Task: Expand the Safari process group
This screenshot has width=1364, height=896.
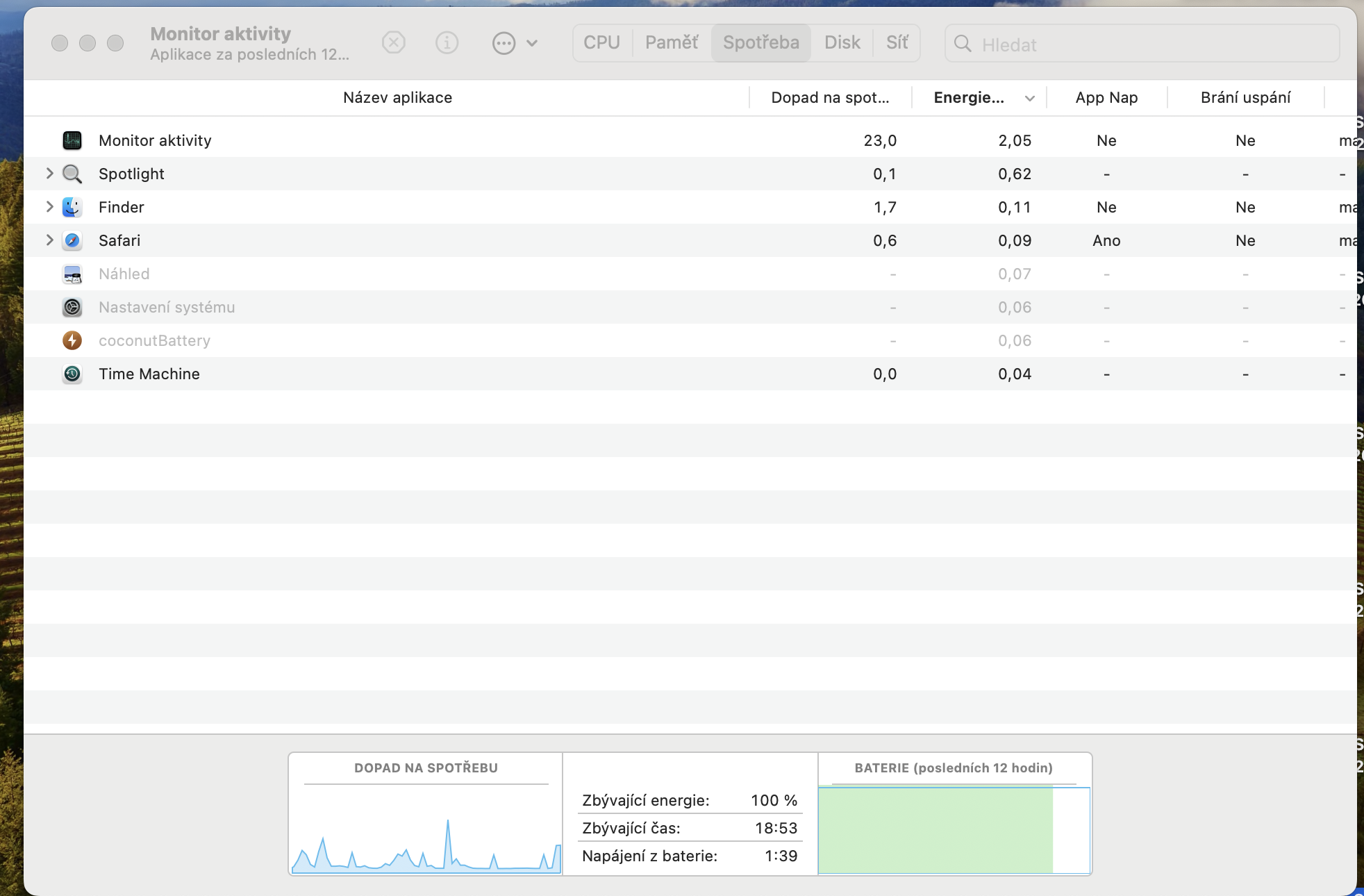Action: pyautogui.click(x=49, y=240)
